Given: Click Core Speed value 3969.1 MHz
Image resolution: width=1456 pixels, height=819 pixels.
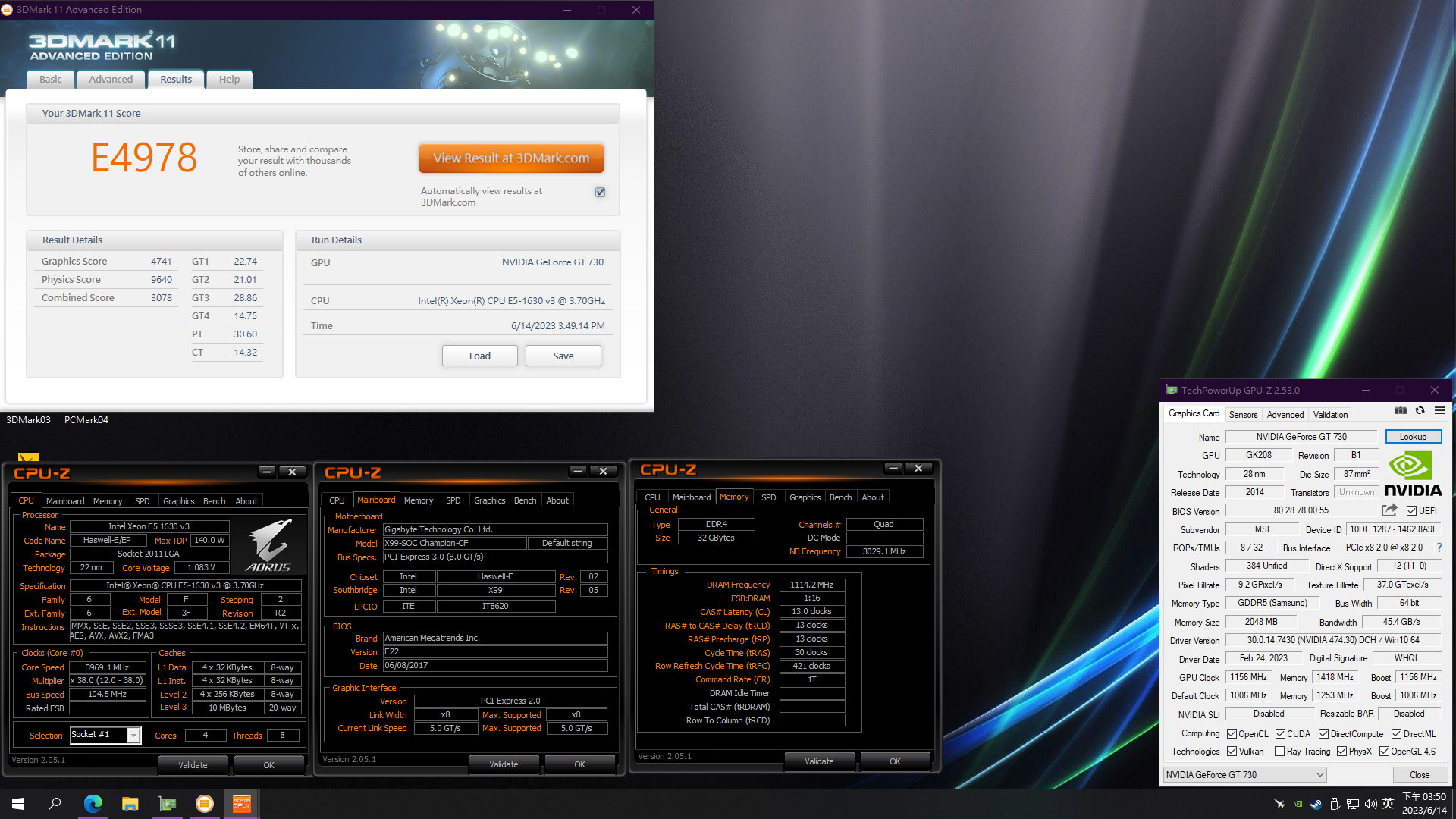Looking at the screenshot, I should click(x=108, y=667).
